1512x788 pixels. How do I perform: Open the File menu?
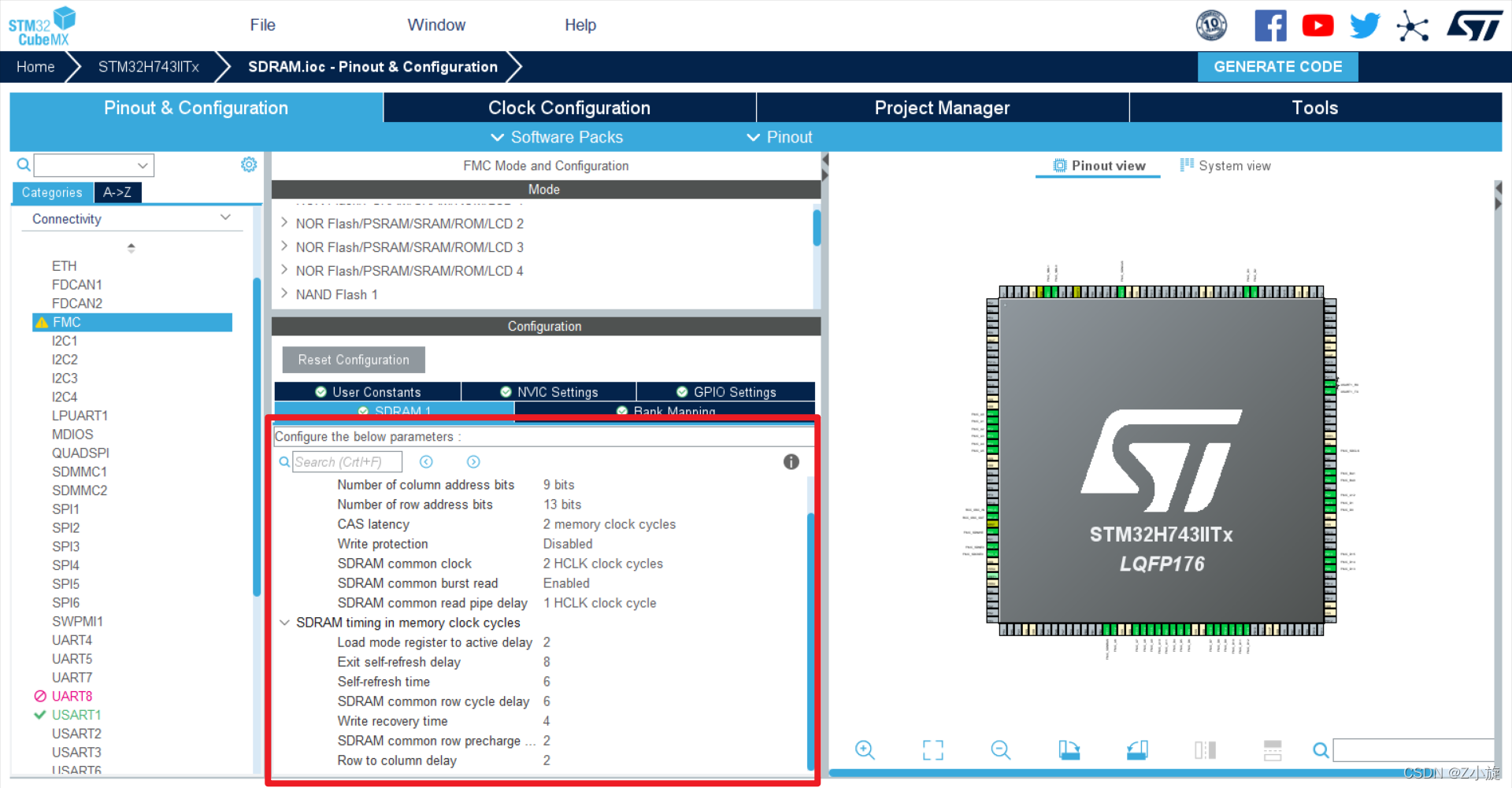(262, 25)
